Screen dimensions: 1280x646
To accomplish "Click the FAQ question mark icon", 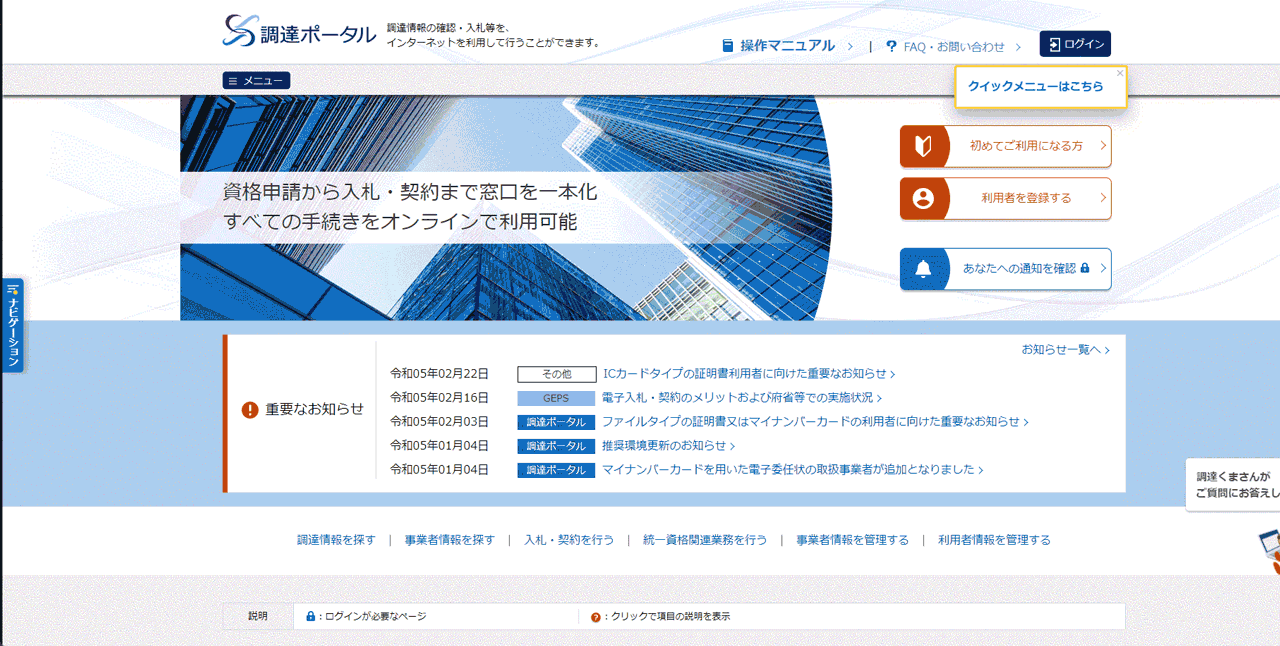I will [x=891, y=46].
